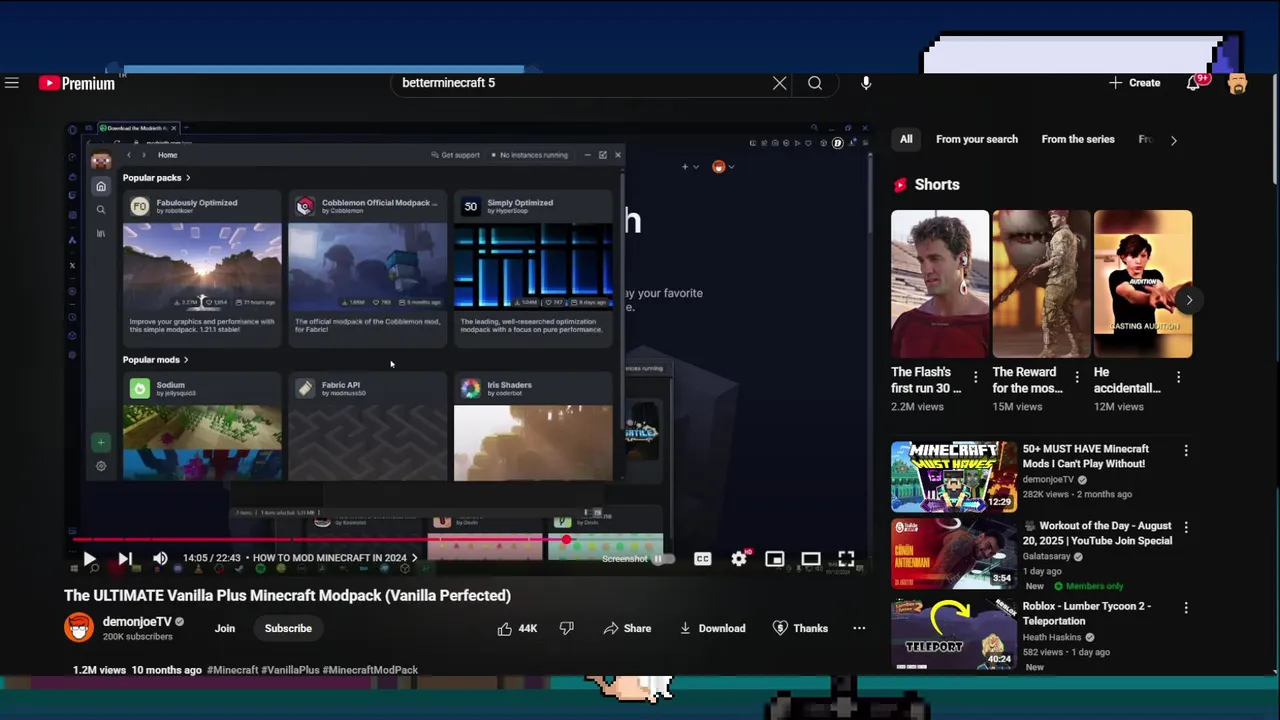Viewport: 1280px width, 720px height.
Task: Switch to theater mode
Action: click(811, 559)
